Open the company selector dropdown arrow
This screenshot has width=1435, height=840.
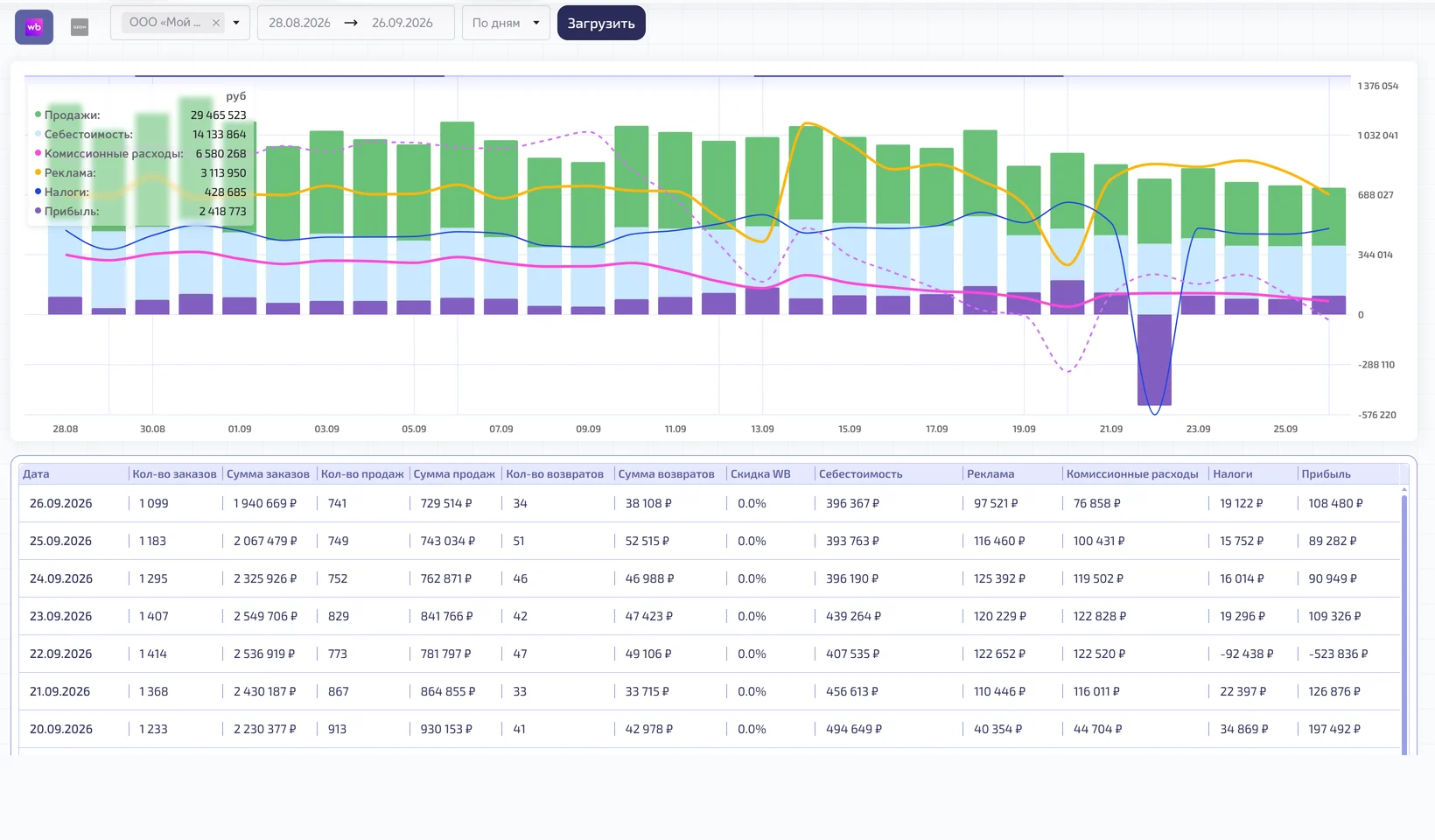pos(236,23)
